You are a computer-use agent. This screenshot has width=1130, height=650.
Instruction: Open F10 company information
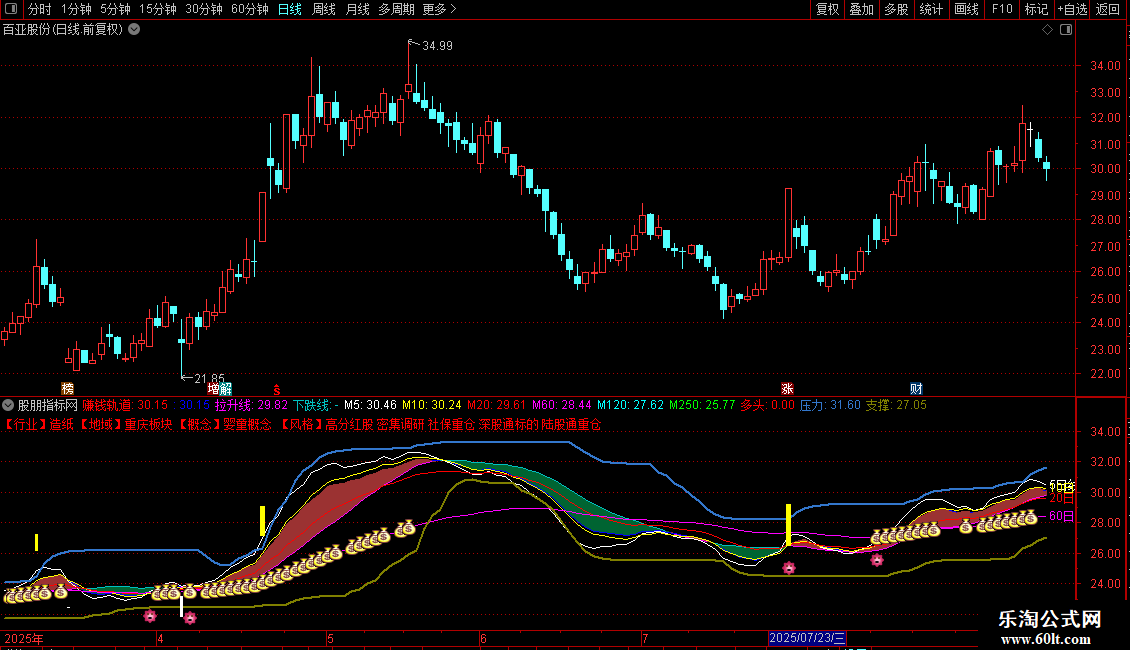click(1002, 9)
